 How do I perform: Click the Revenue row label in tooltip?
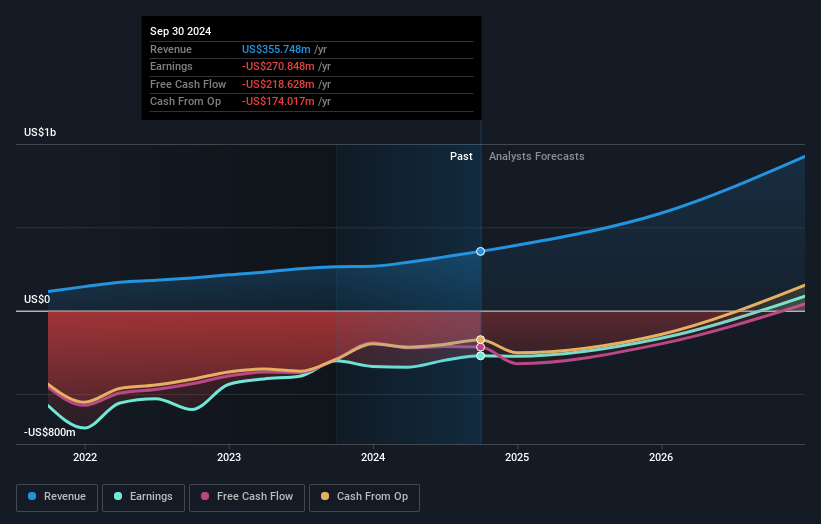pyautogui.click(x=171, y=49)
